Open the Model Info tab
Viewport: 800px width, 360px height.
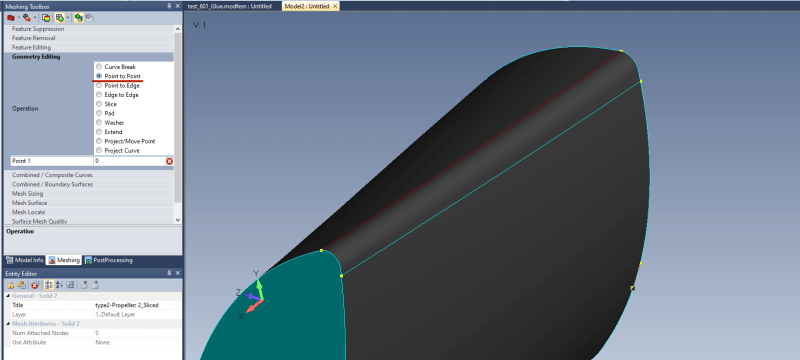(x=24, y=260)
